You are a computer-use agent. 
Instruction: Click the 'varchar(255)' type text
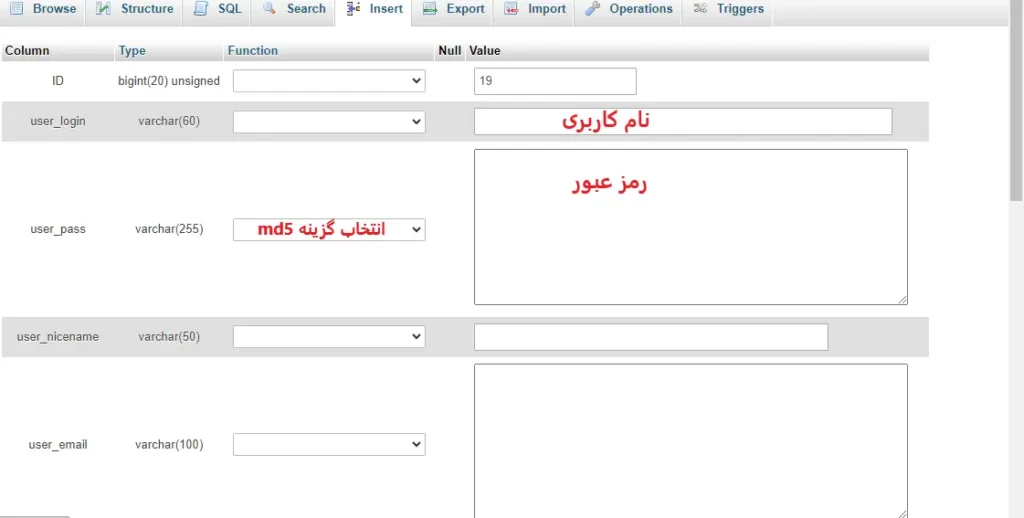tap(169, 229)
